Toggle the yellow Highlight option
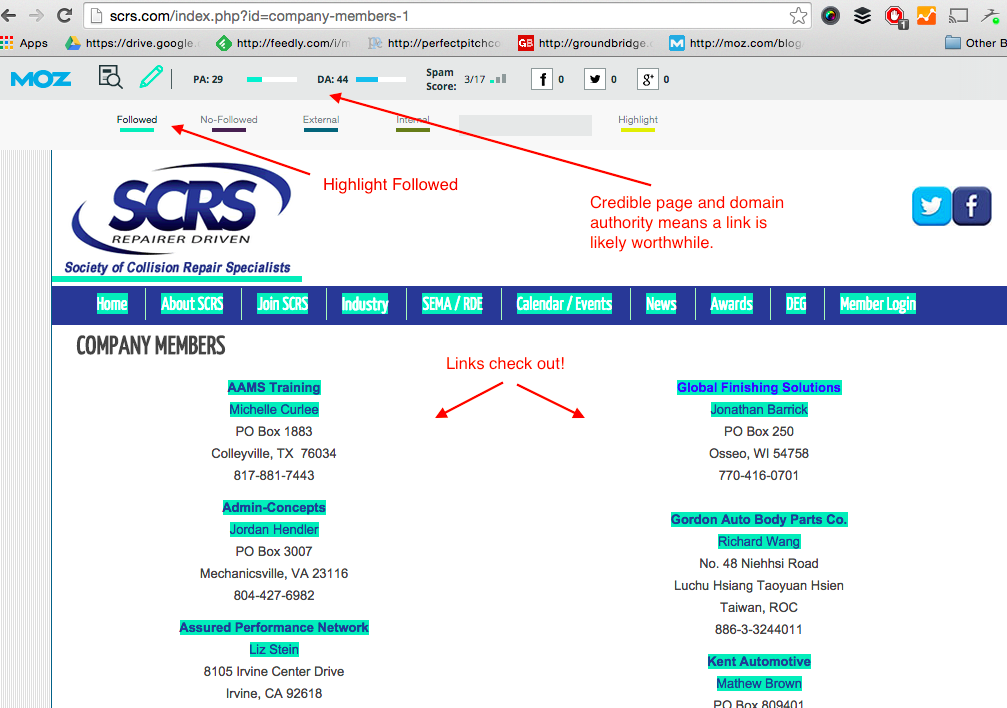Viewport: 1007px width, 708px height. pos(638,122)
